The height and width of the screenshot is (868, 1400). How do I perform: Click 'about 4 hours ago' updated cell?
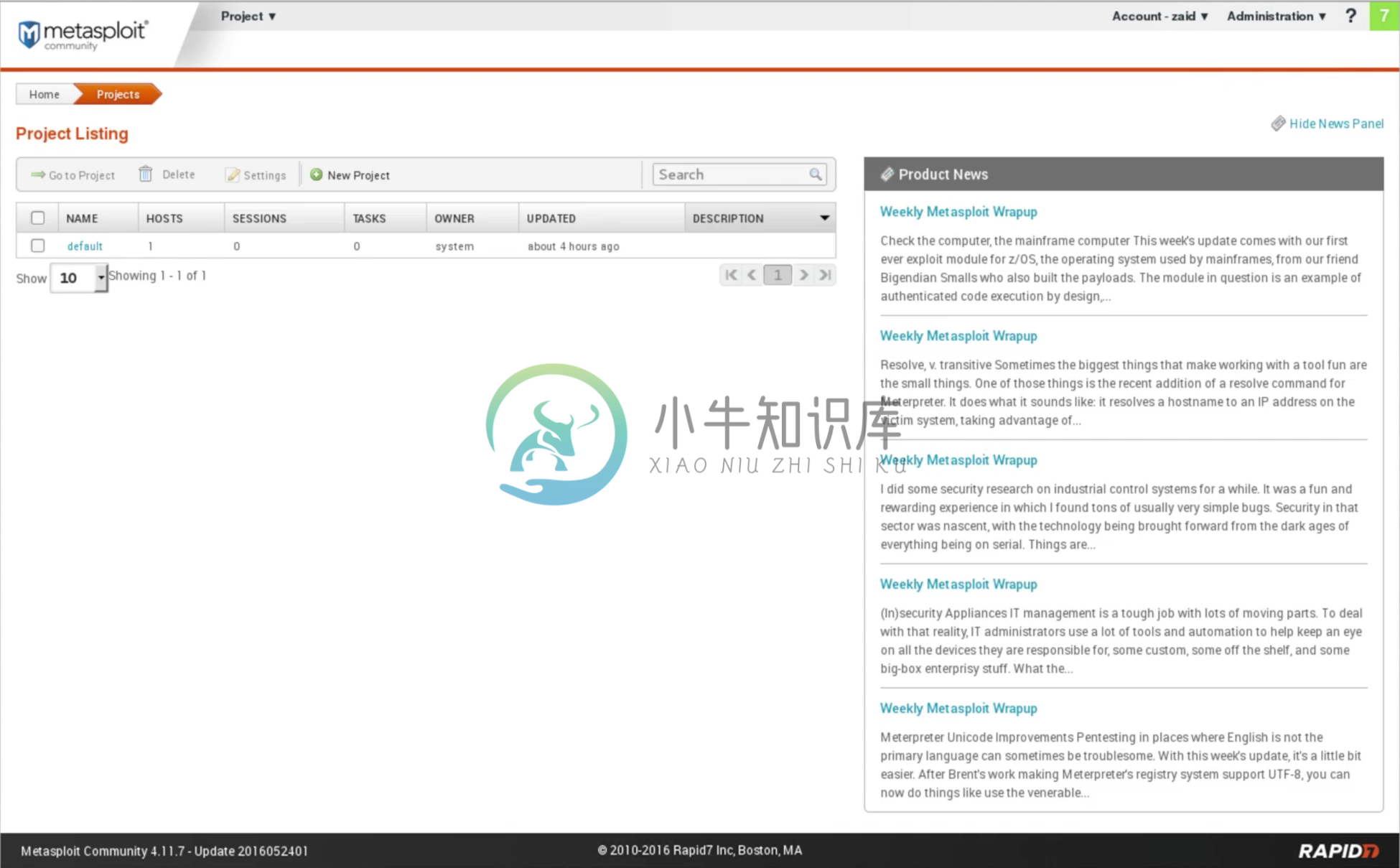[x=573, y=246]
